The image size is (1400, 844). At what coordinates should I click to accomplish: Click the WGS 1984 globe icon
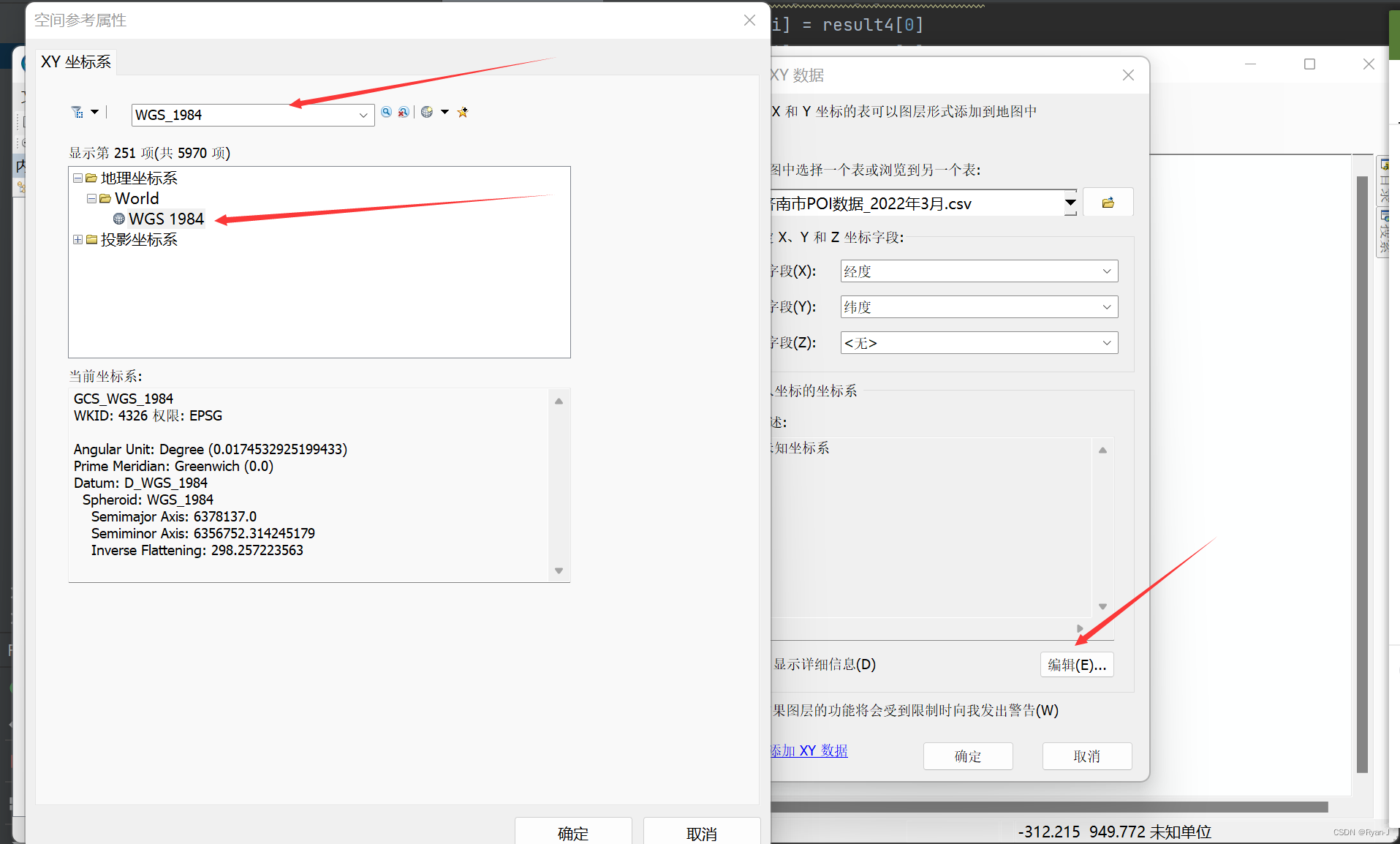point(119,219)
